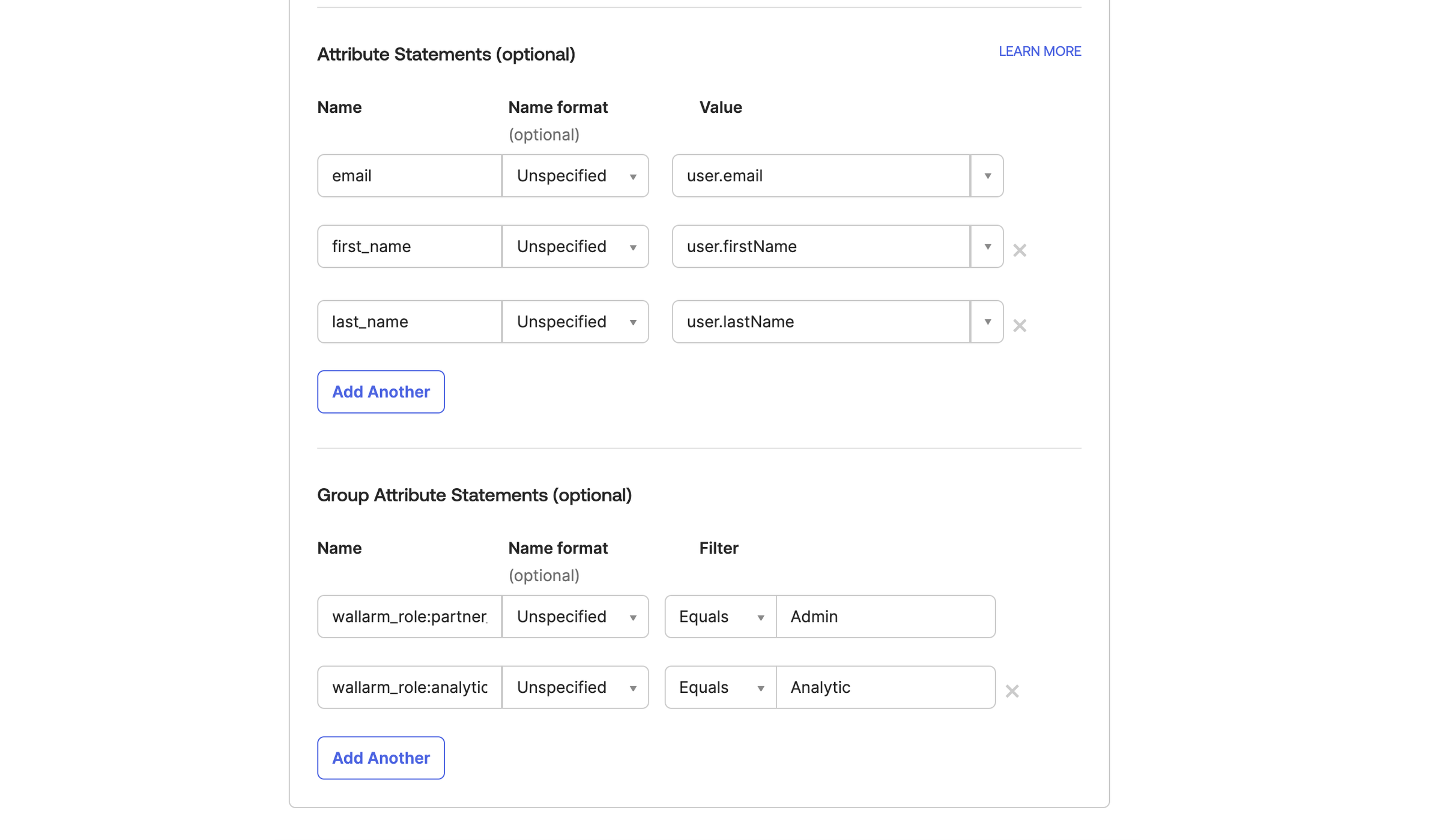Click the Admin filter value field
This screenshot has width=1443, height=840.
pyautogui.click(x=886, y=617)
